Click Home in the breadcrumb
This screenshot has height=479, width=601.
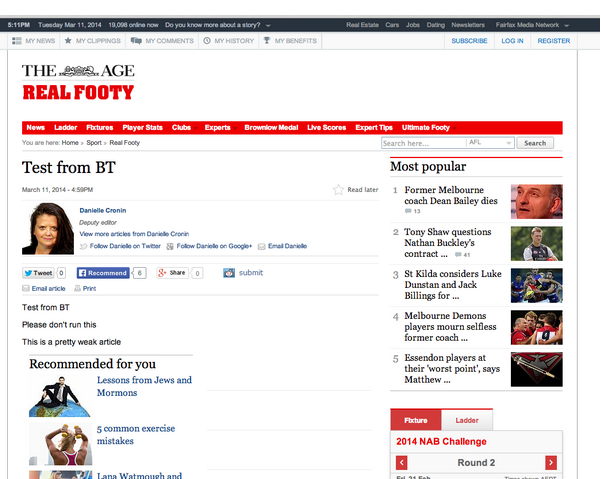point(70,143)
